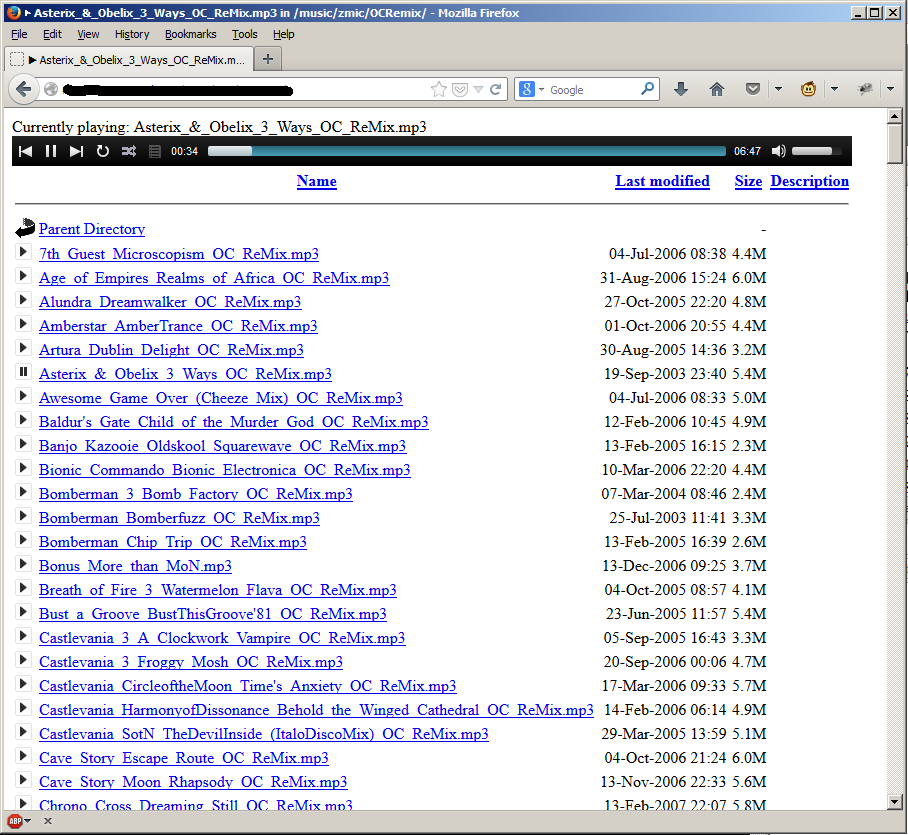
Task: Play 7th Guest Microscopism track icon
Action: (23, 252)
